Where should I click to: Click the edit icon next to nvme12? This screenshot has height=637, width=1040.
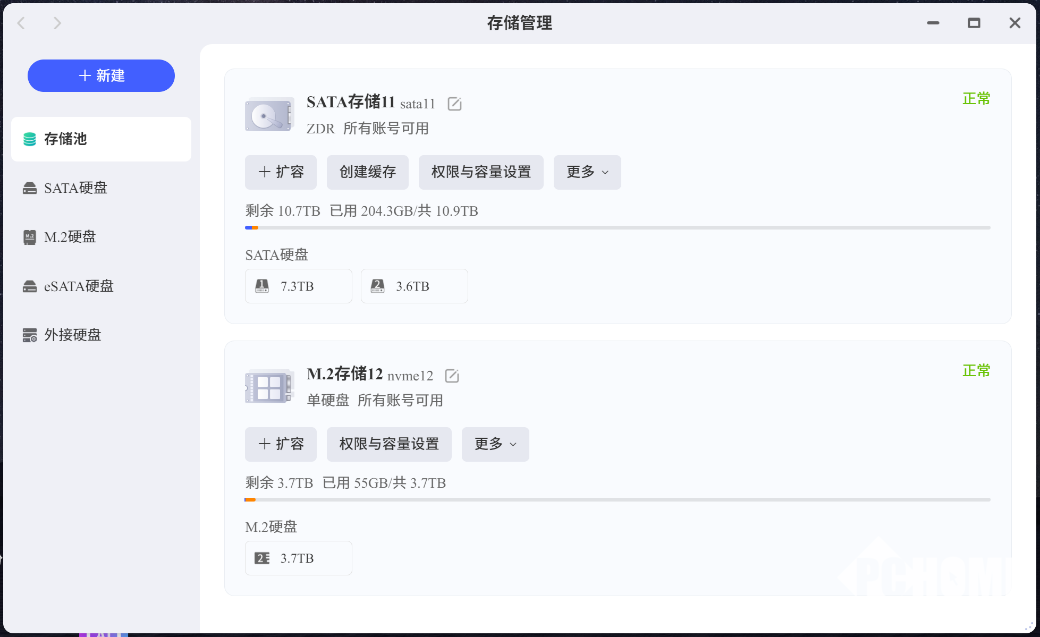click(x=452, y=376)
